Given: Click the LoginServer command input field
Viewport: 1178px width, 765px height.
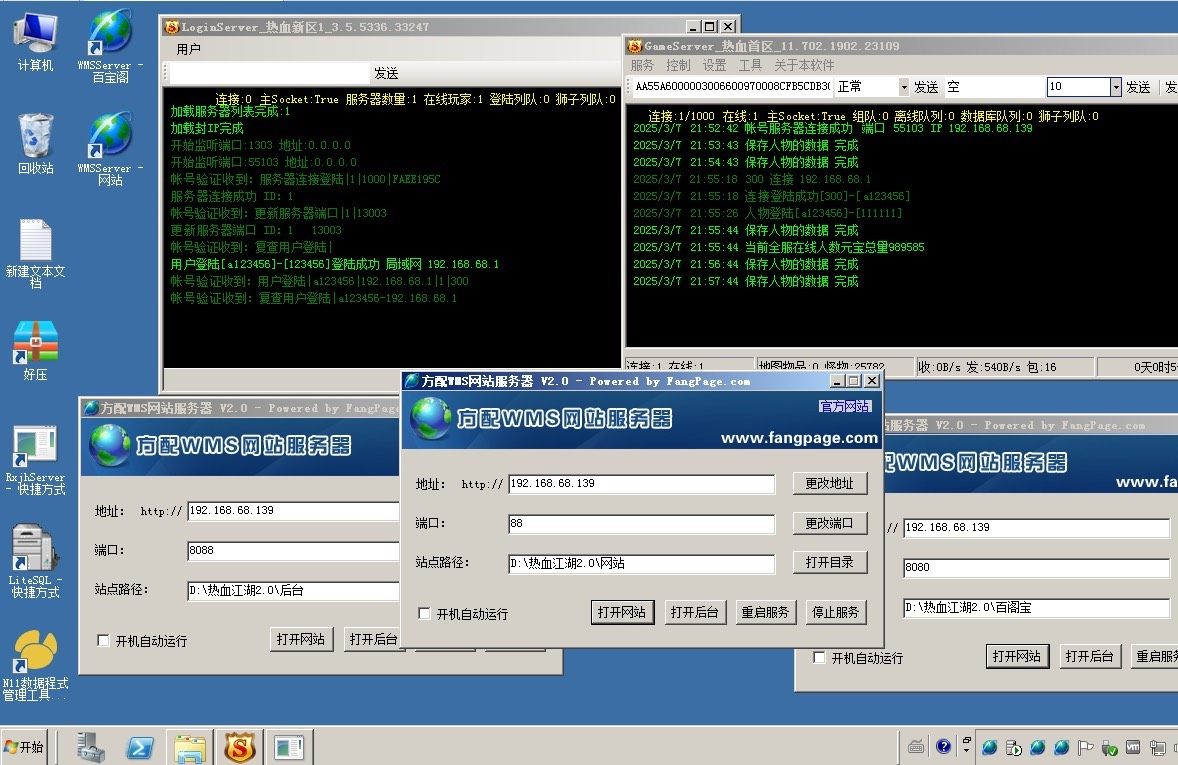Looking at the screenshot, I should click(270, 74).
